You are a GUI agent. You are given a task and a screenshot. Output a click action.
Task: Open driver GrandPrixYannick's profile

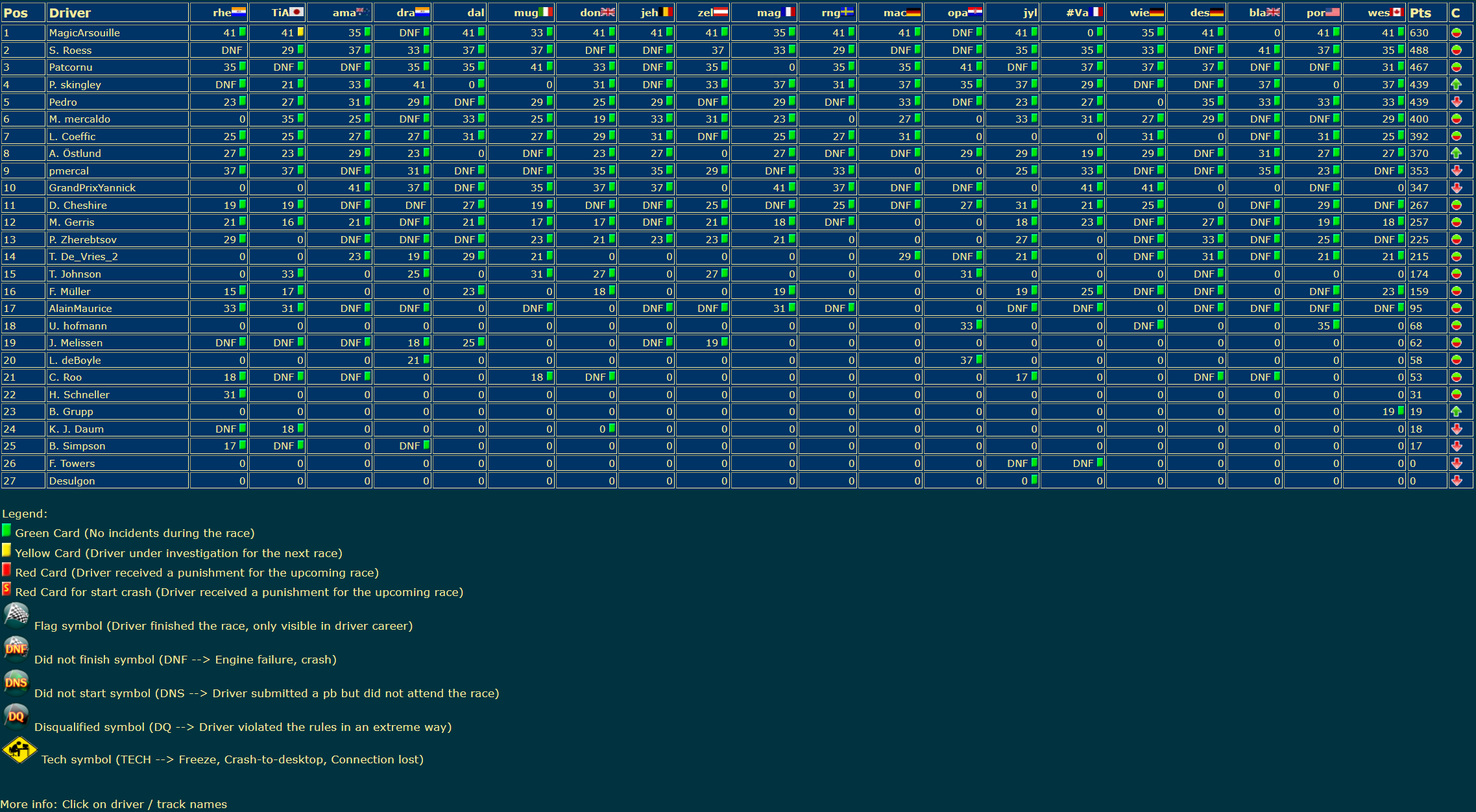coord(92,187)
